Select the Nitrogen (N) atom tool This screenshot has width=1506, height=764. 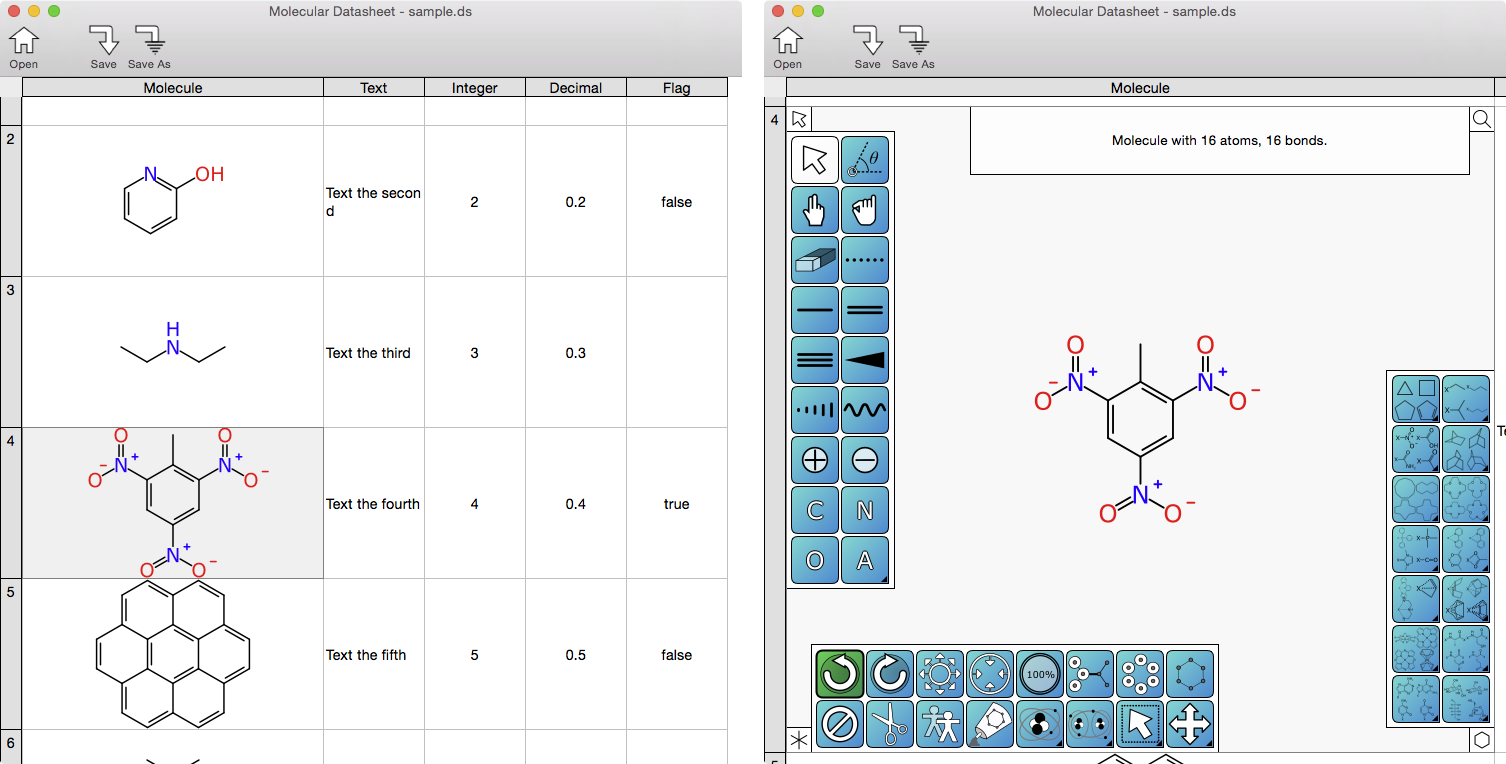click(x=865, y=510)
